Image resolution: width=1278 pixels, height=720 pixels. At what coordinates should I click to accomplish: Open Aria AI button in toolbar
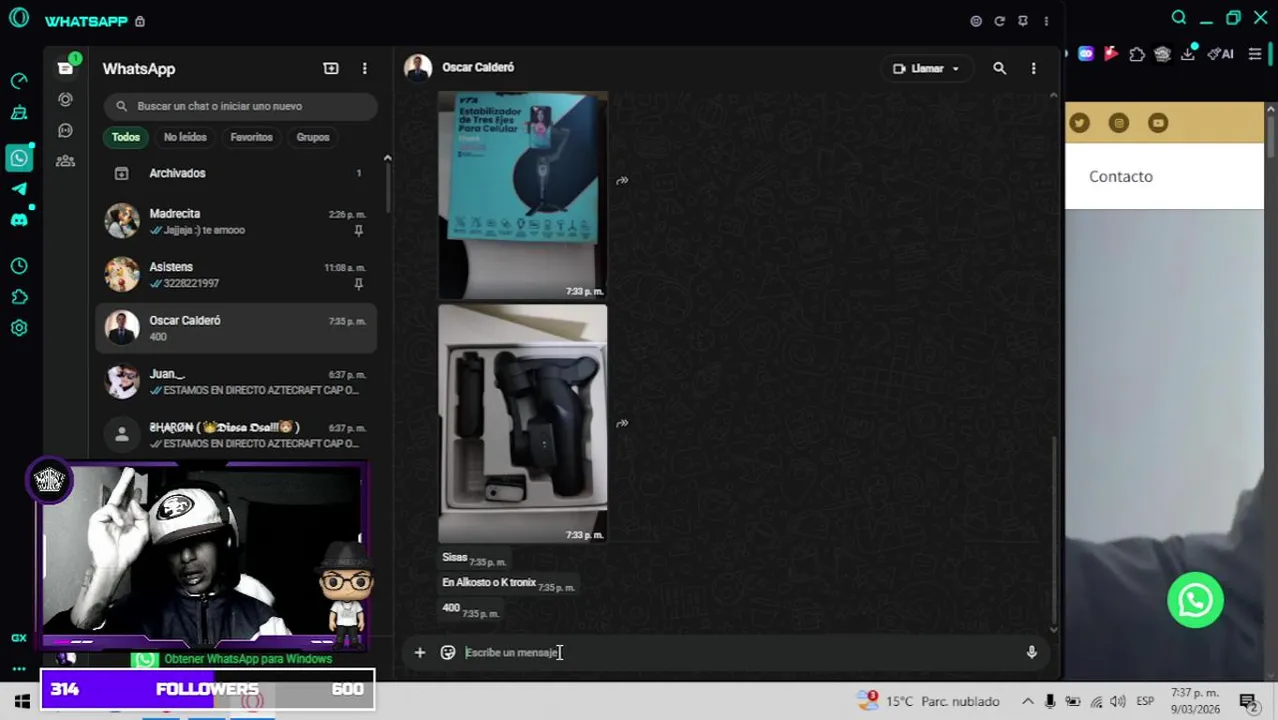[x=1221, y=54]
